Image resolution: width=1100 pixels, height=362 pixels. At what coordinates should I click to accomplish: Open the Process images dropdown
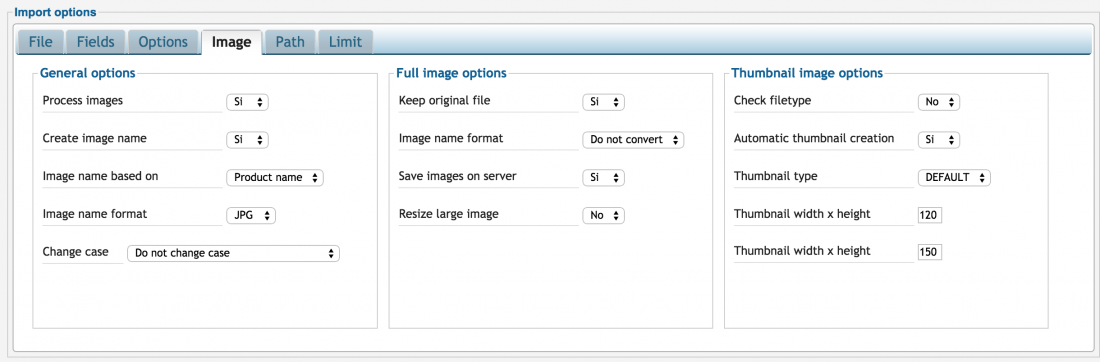click(247, 102)
